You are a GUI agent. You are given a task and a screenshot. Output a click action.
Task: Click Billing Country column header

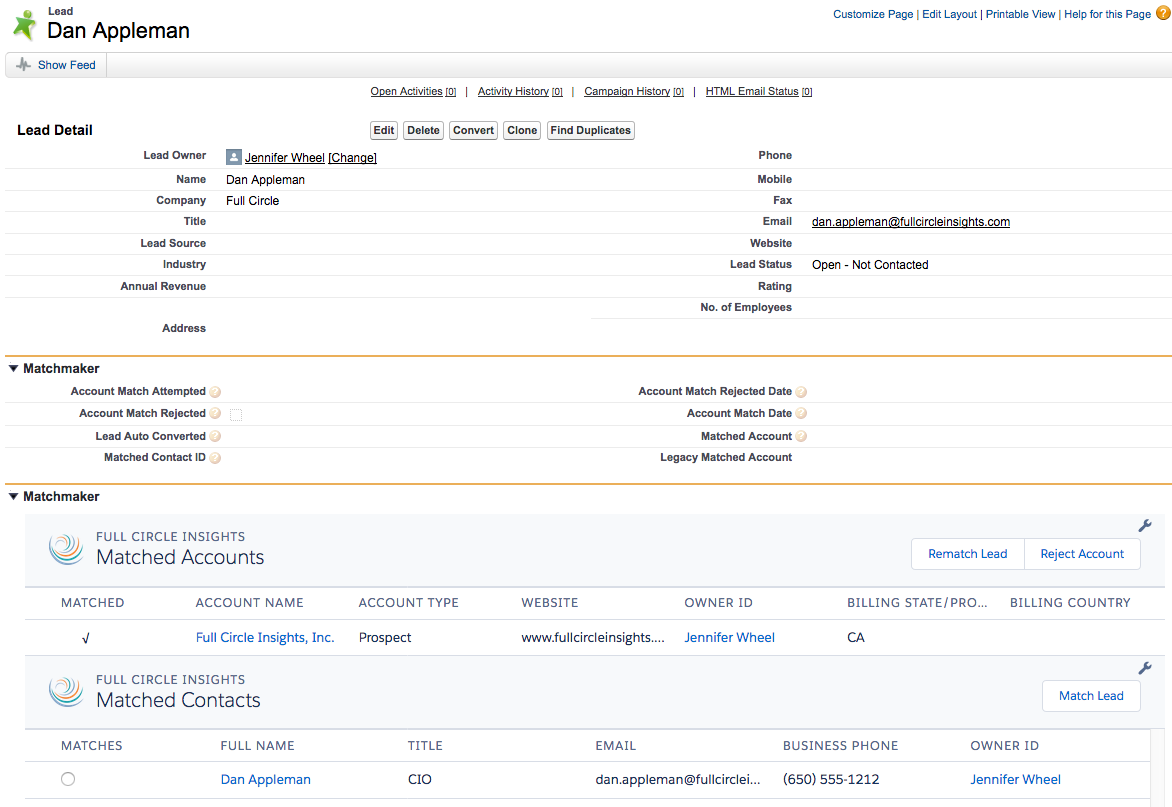pos(1070,603)
